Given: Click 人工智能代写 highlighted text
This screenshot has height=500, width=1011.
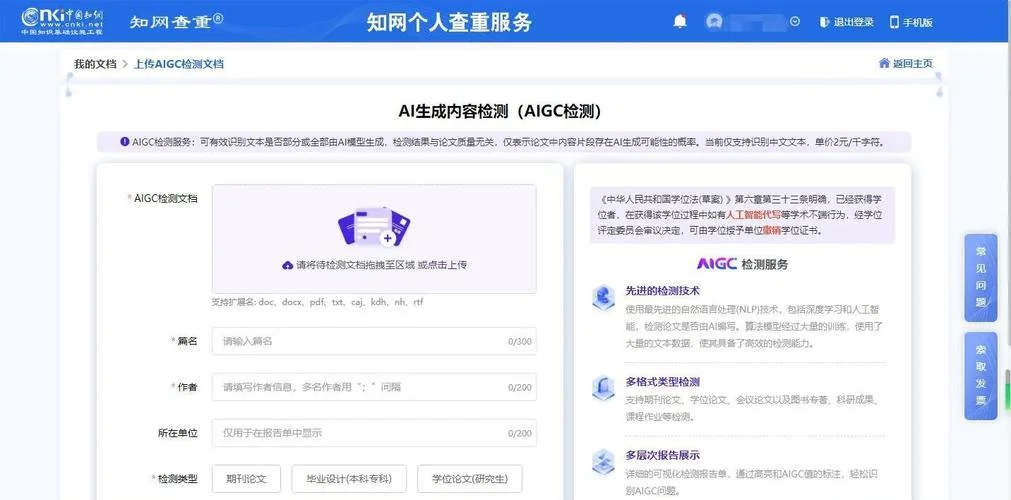Looking at the screenshot, I should point(753,214).
